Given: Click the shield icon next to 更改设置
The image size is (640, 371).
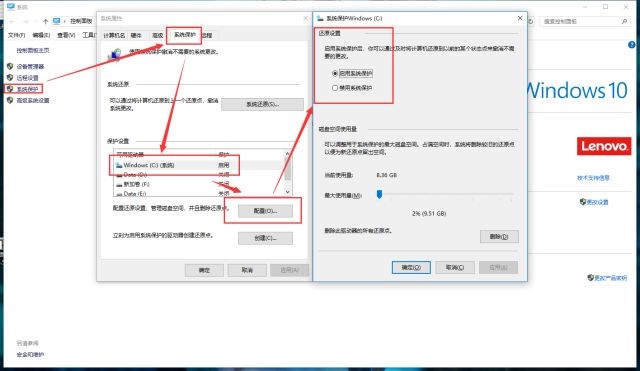Looking at the screenshot, I should [x=583, y=202].
